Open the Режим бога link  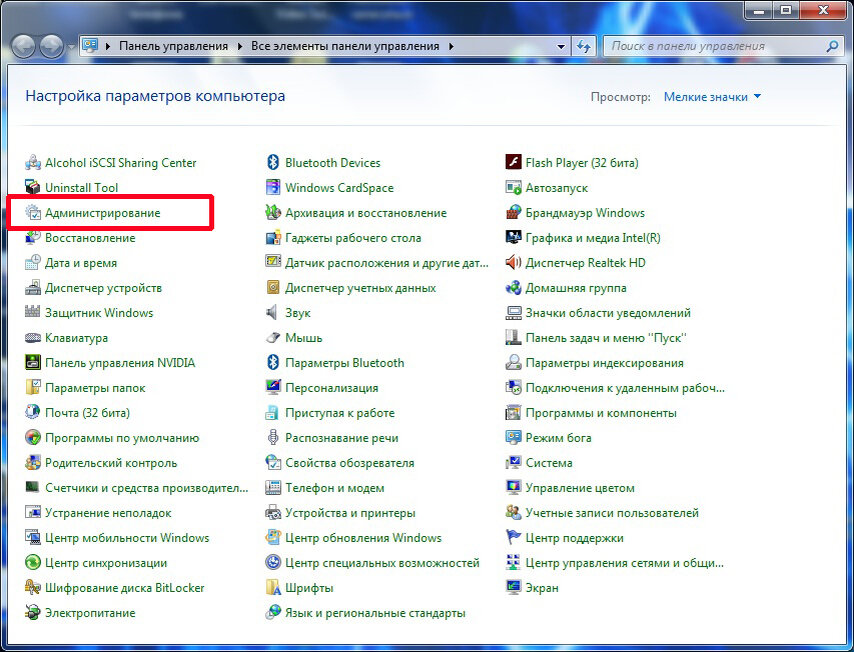pyautogui.click(x=558, y=438)
